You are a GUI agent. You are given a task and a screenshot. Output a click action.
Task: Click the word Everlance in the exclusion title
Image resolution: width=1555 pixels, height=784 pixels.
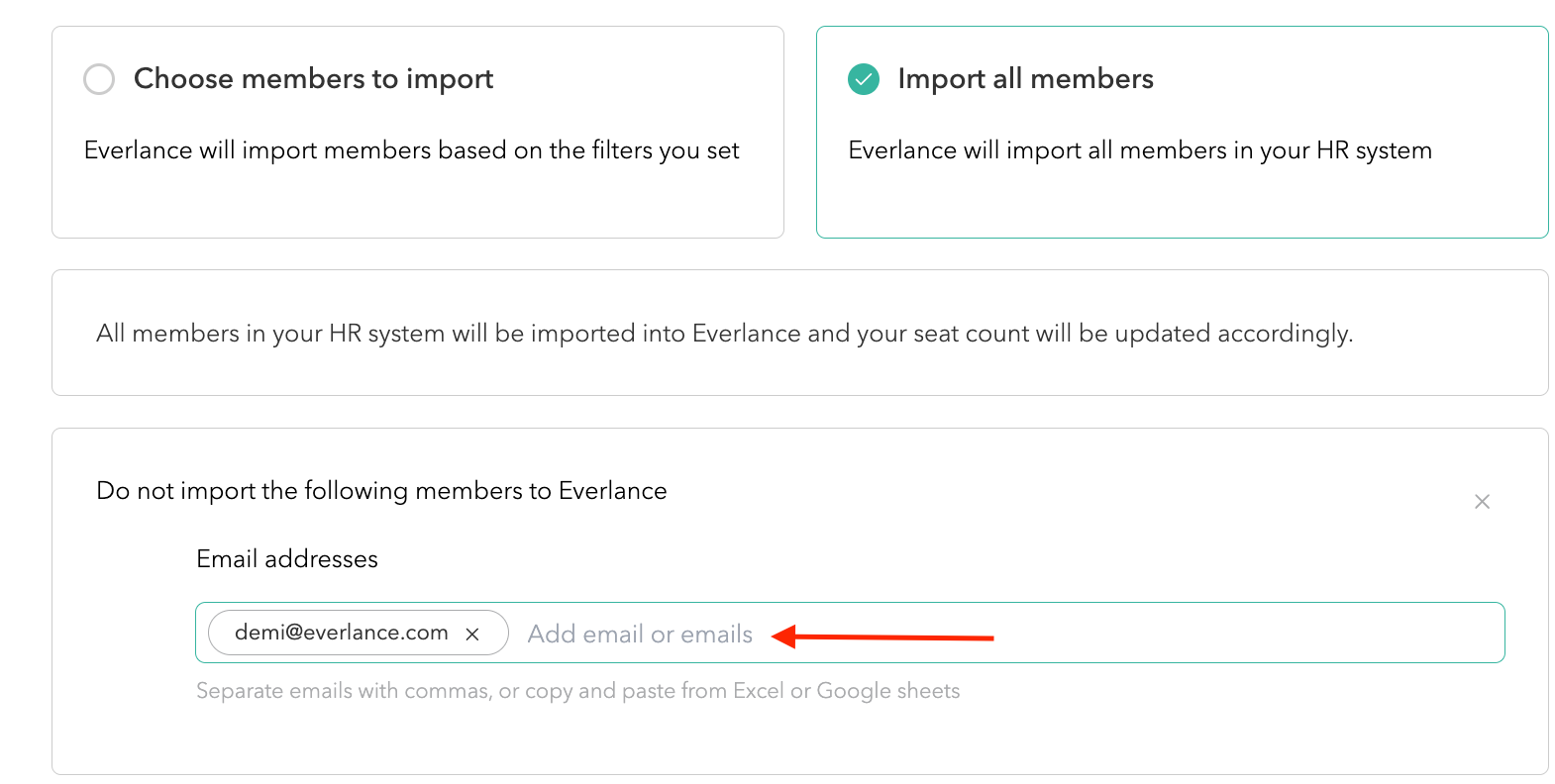612,491
